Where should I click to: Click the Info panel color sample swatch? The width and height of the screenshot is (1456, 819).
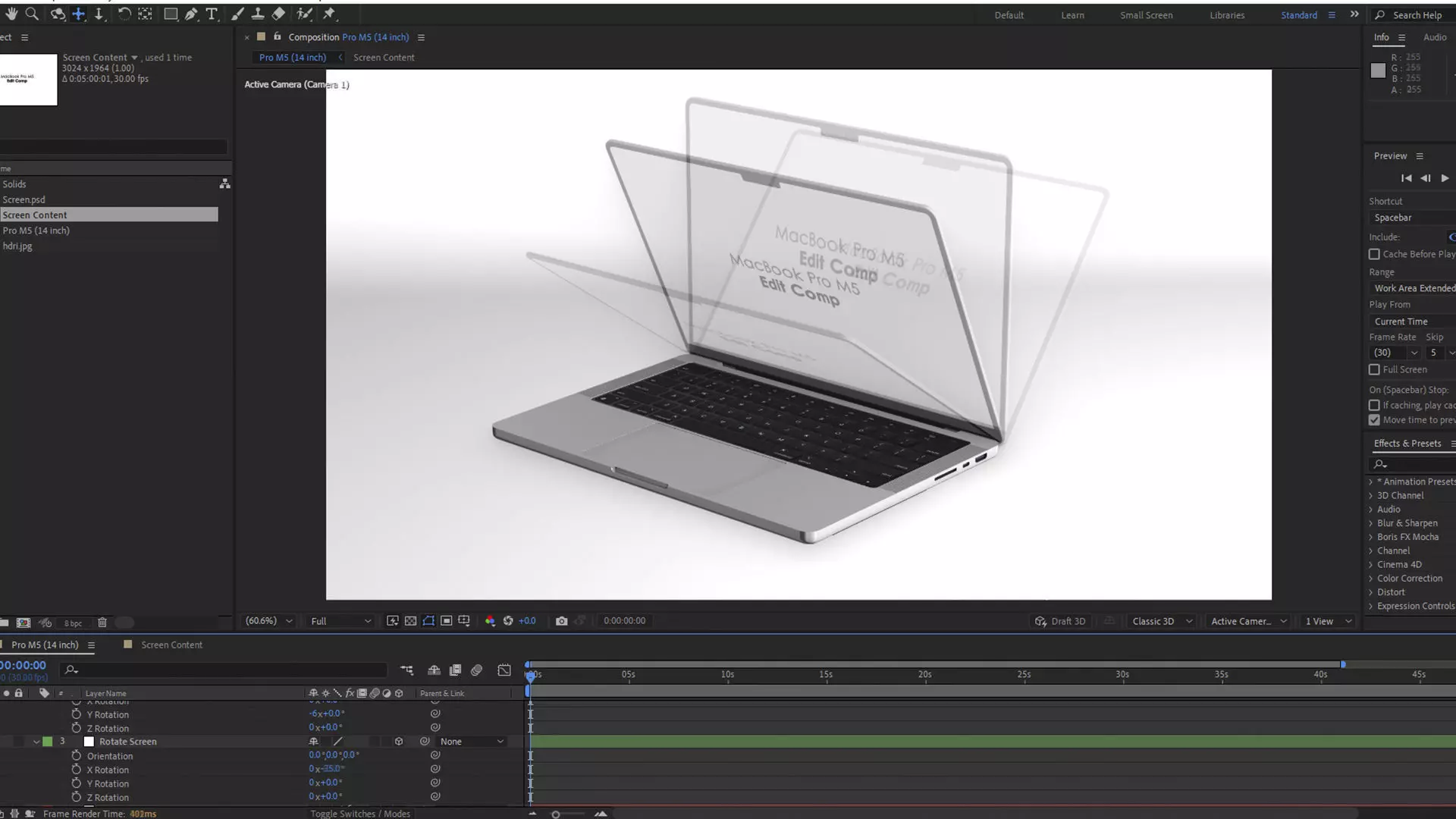point(1378,71)
